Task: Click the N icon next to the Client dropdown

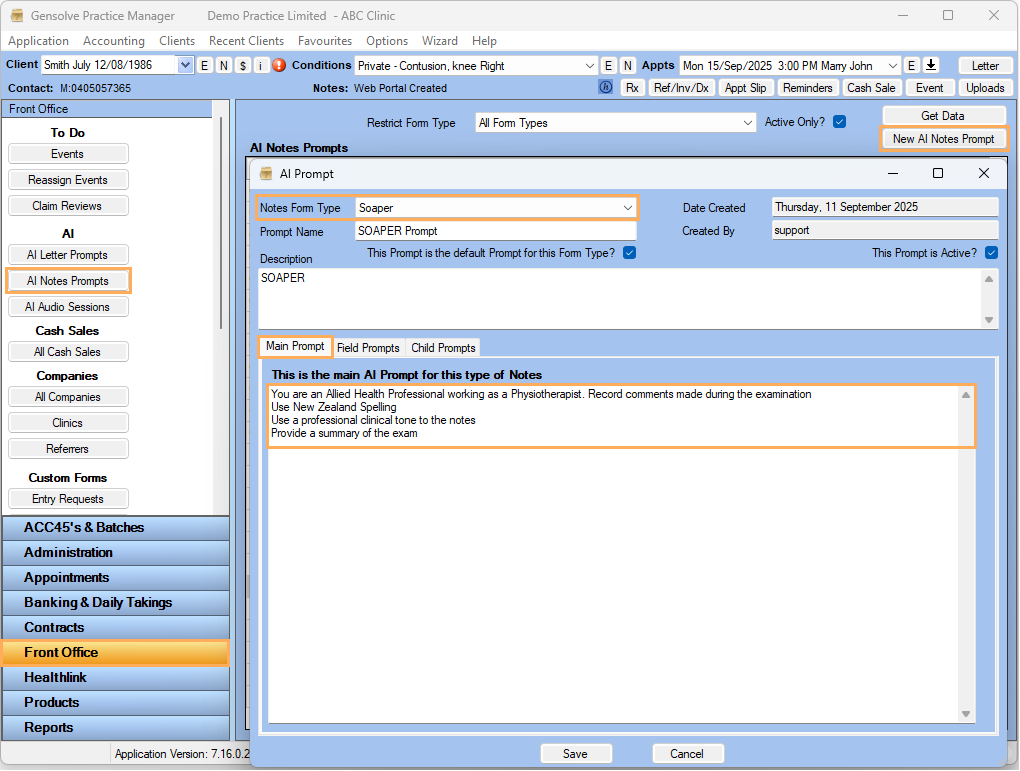Action: tap(224, 65)
